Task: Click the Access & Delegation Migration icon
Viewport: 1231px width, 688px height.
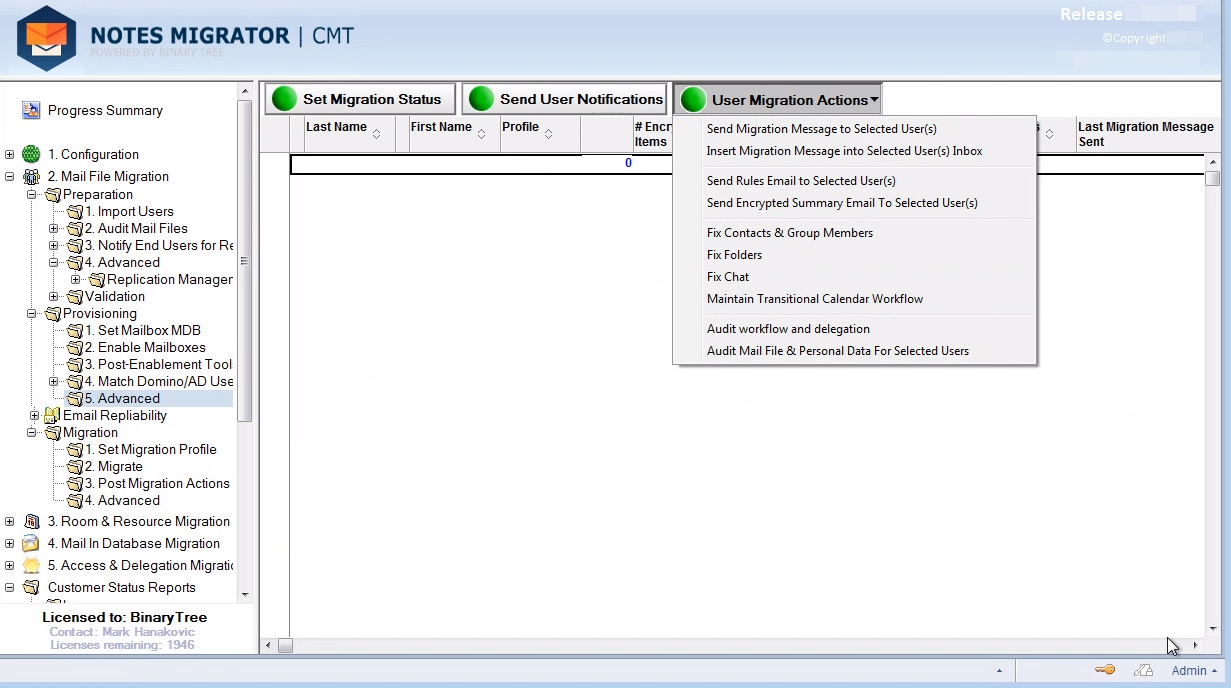Action: click(x=31, y=565)
